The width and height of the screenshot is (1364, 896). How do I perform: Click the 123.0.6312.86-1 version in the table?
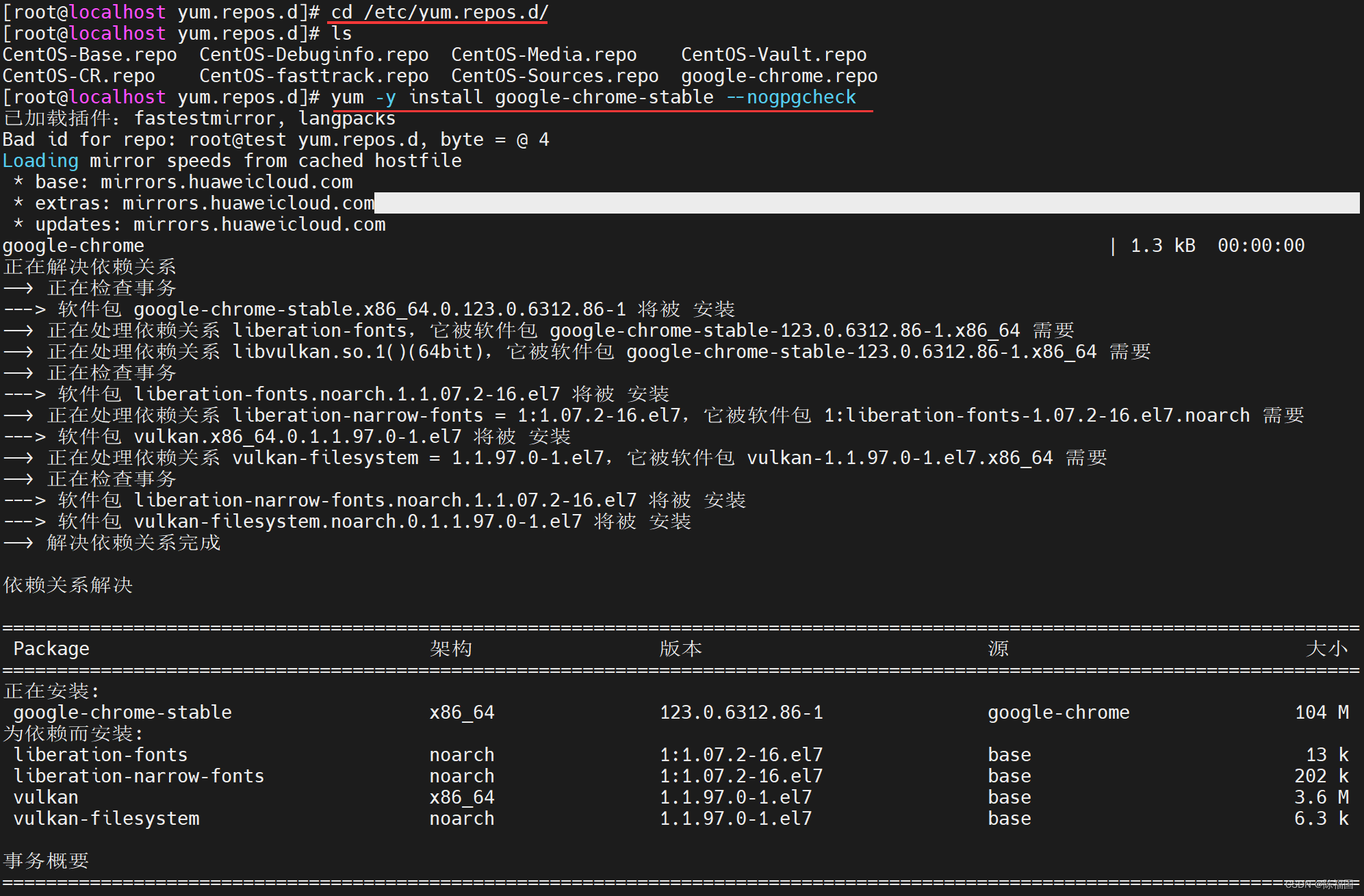tap(741, 713)
